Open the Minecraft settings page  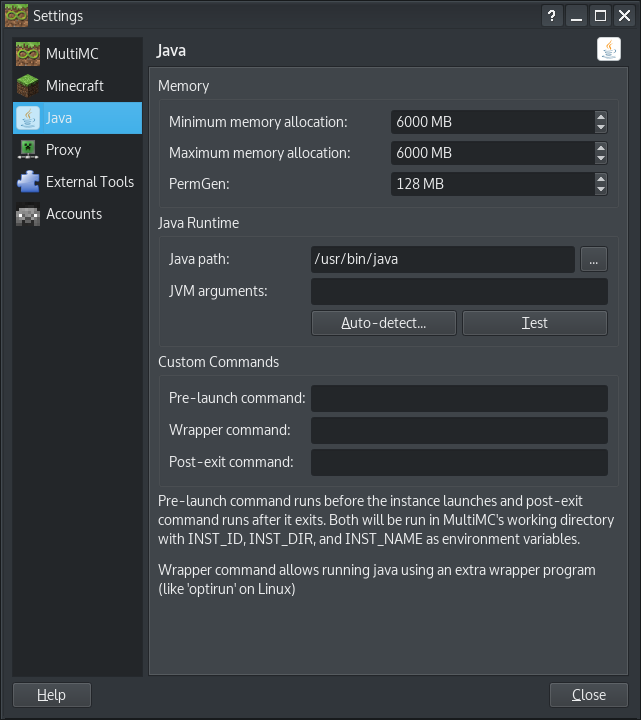[77, 86]
